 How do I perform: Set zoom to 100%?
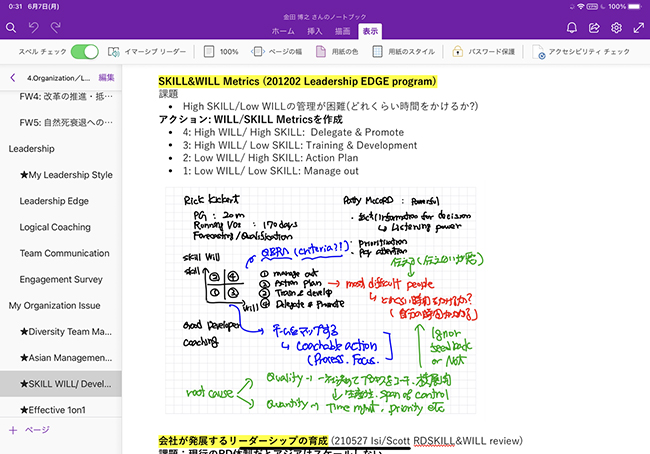[x=221, y=51]
